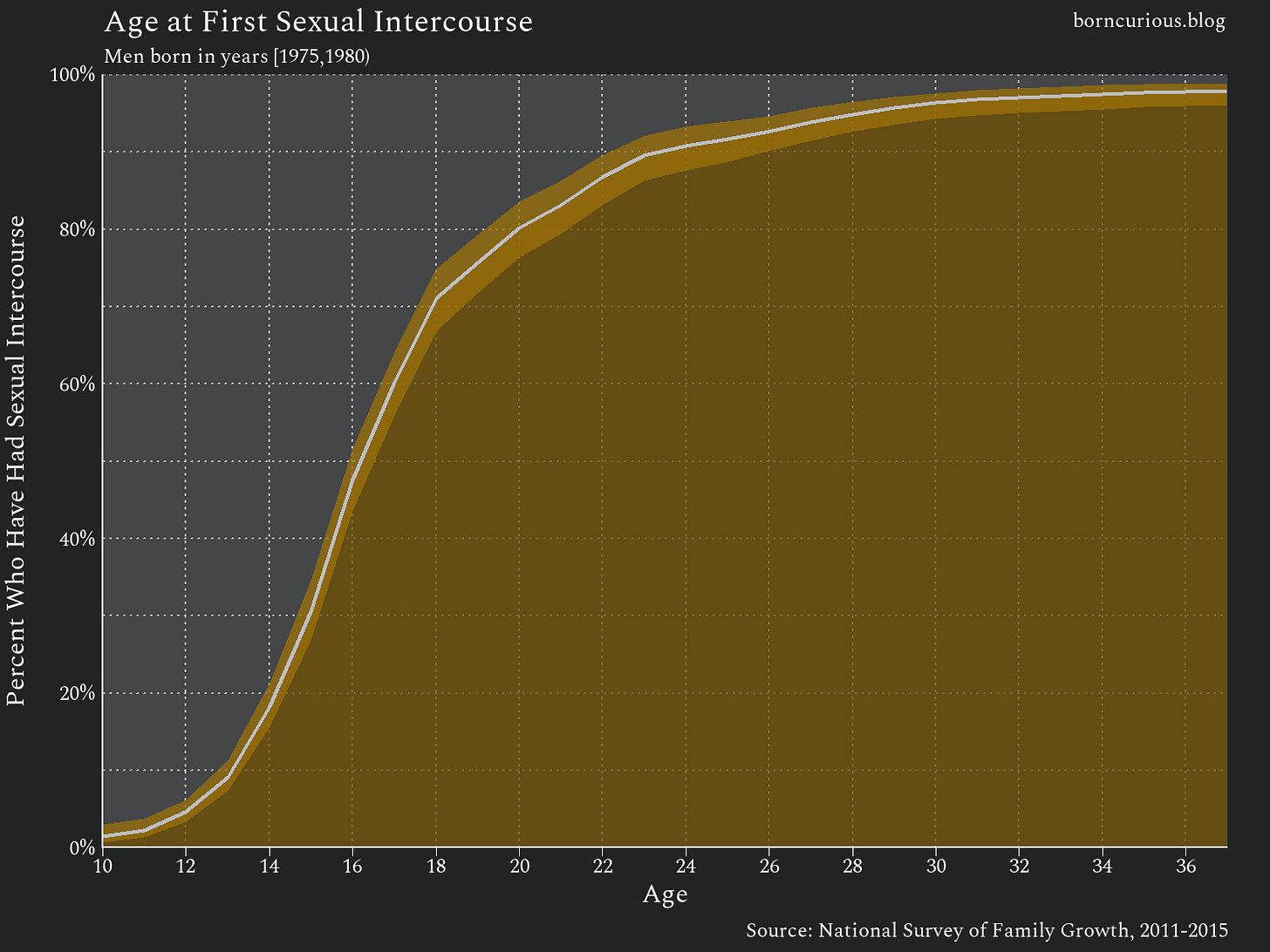The height and width of the screenshot is (952, 1270).
Task: Click the x-axis label '18'
Action: (x=436, y=866)
